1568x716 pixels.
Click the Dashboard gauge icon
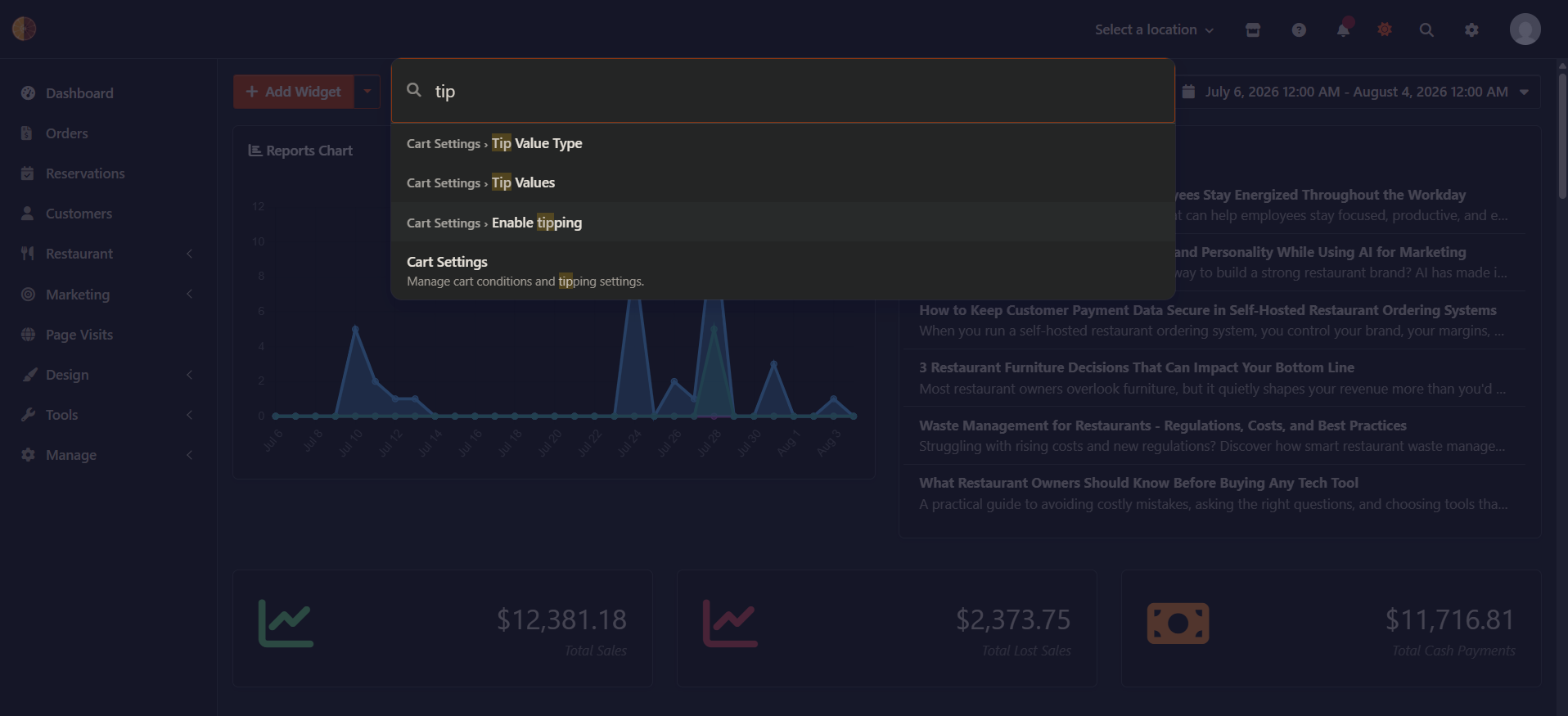pos(28,93)
